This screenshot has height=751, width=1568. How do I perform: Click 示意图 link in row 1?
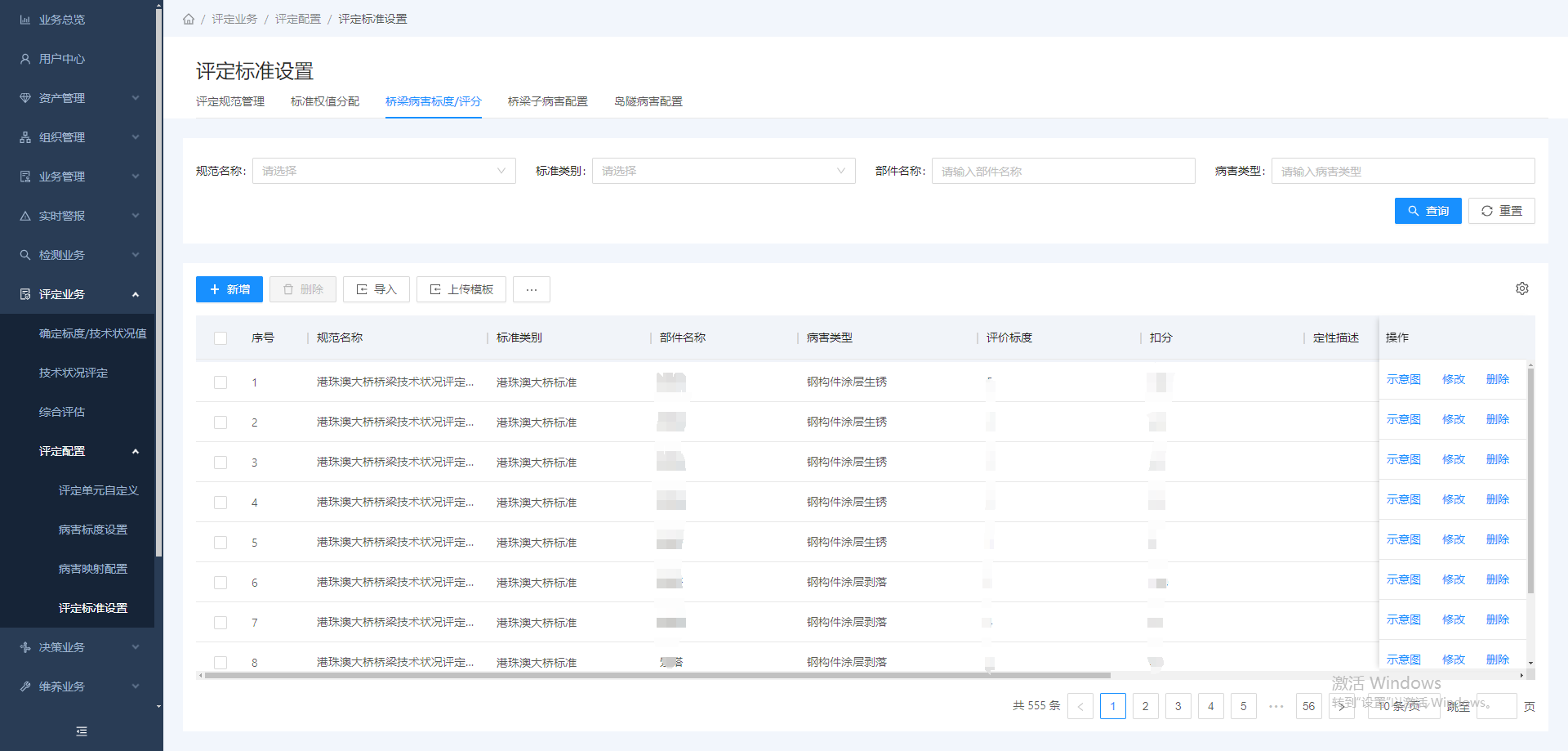(x=1403, y=379)
